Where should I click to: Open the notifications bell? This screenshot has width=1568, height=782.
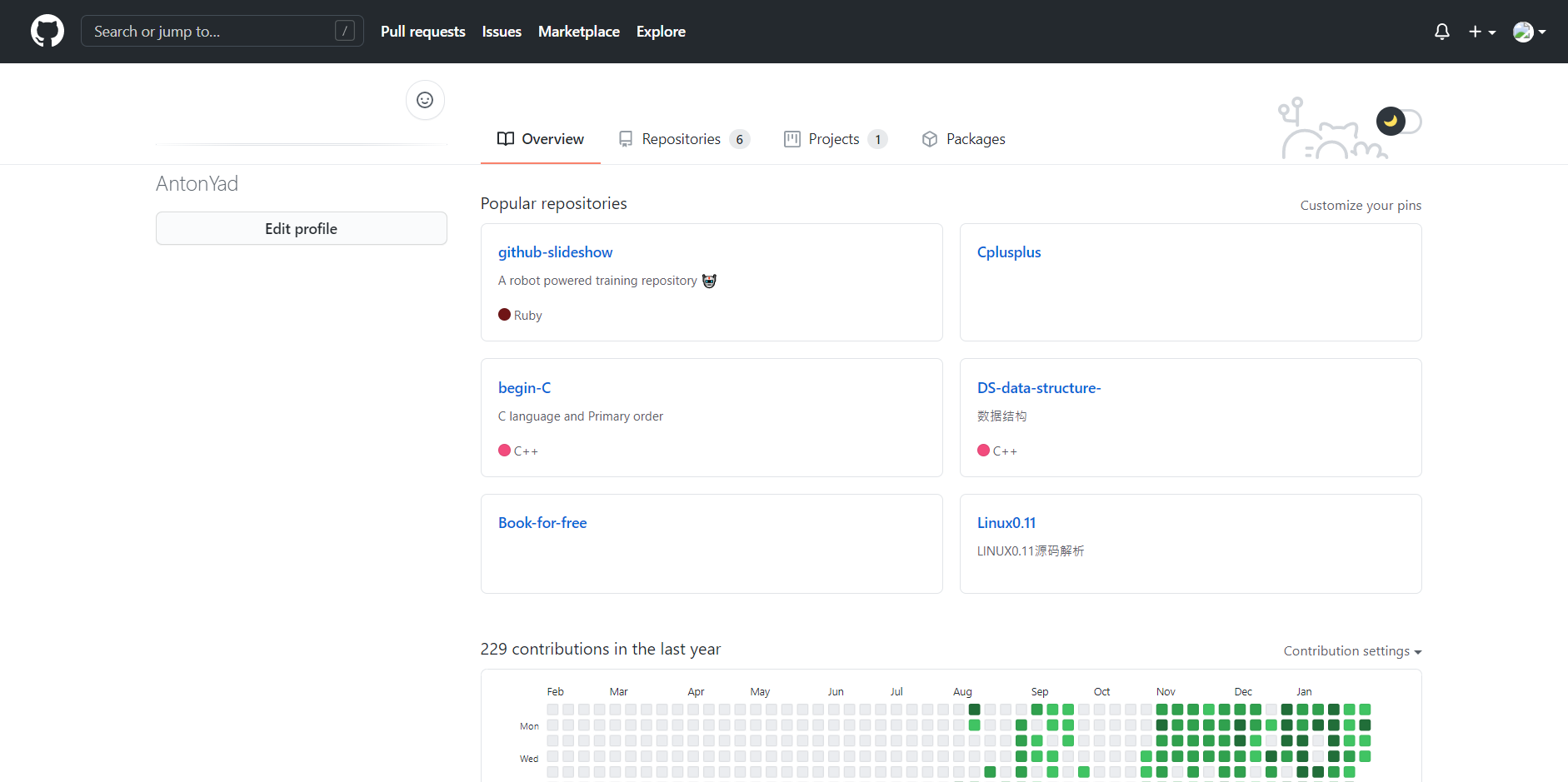(1442, 32)
